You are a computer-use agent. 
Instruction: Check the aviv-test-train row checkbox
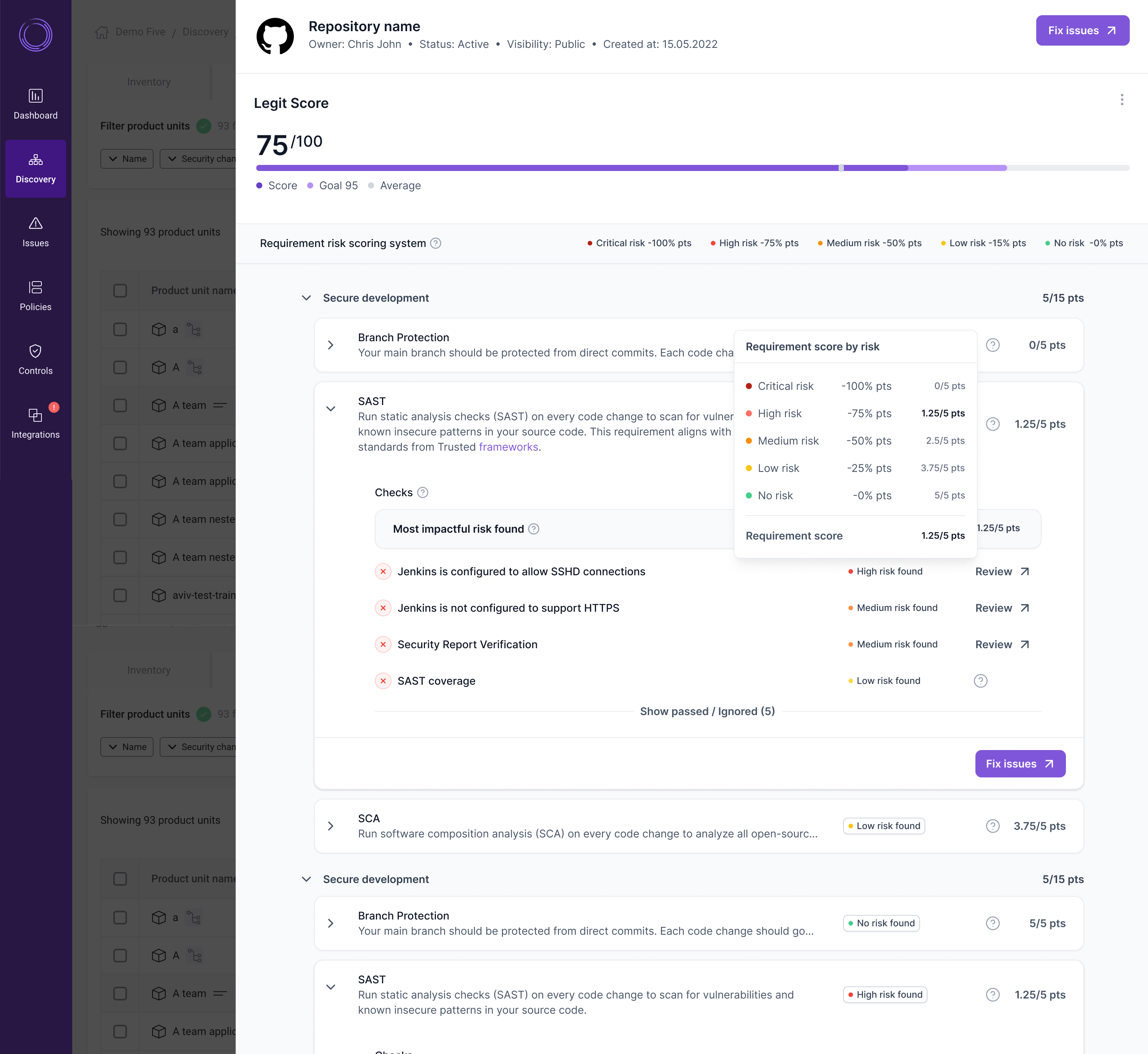pyautogui.click(x=120, y=595)
